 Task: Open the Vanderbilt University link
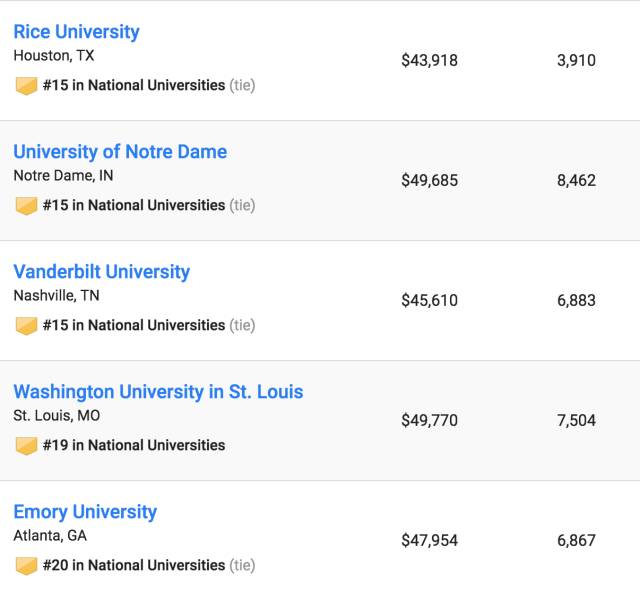click(101, 272)
